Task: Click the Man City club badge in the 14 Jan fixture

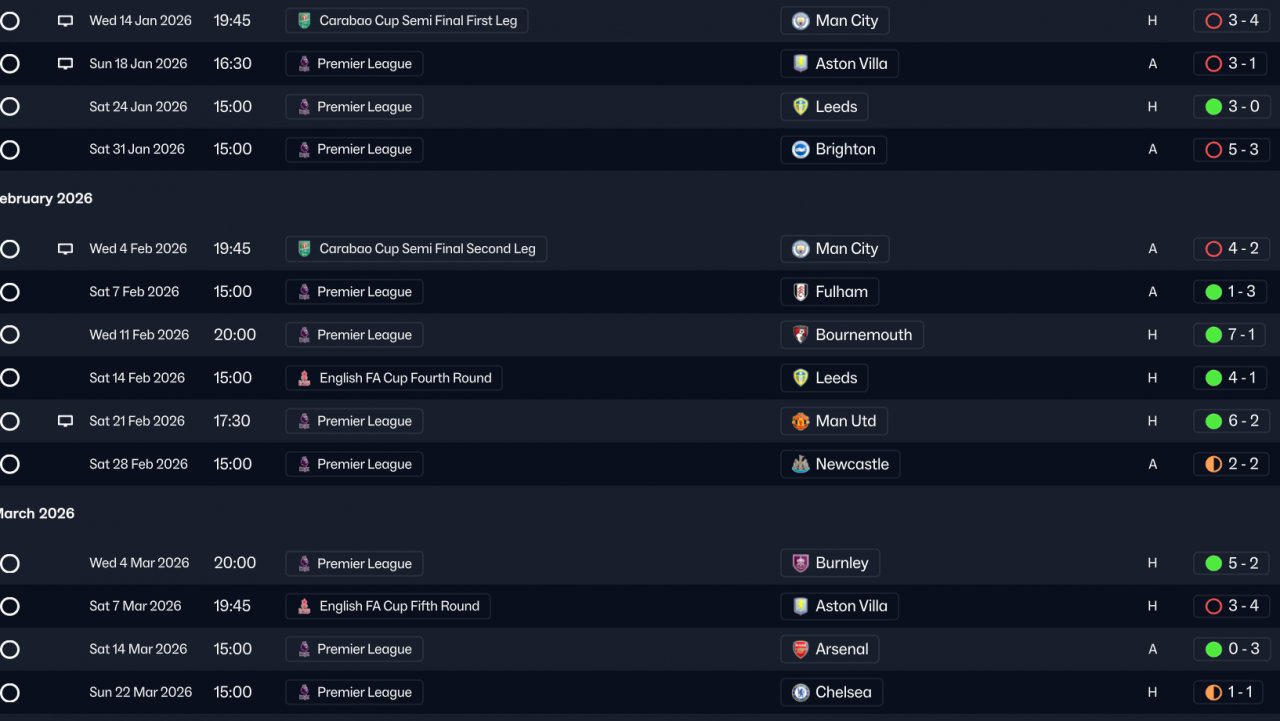Action: (800, 21)
